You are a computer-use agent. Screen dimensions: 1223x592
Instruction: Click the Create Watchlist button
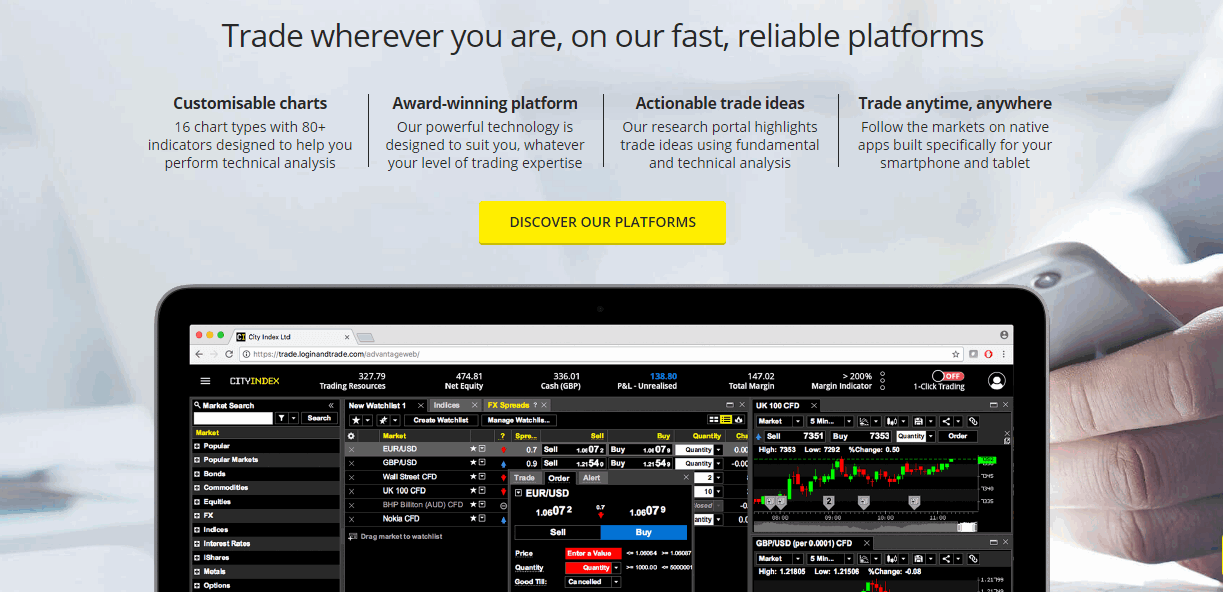pos(441,420)
